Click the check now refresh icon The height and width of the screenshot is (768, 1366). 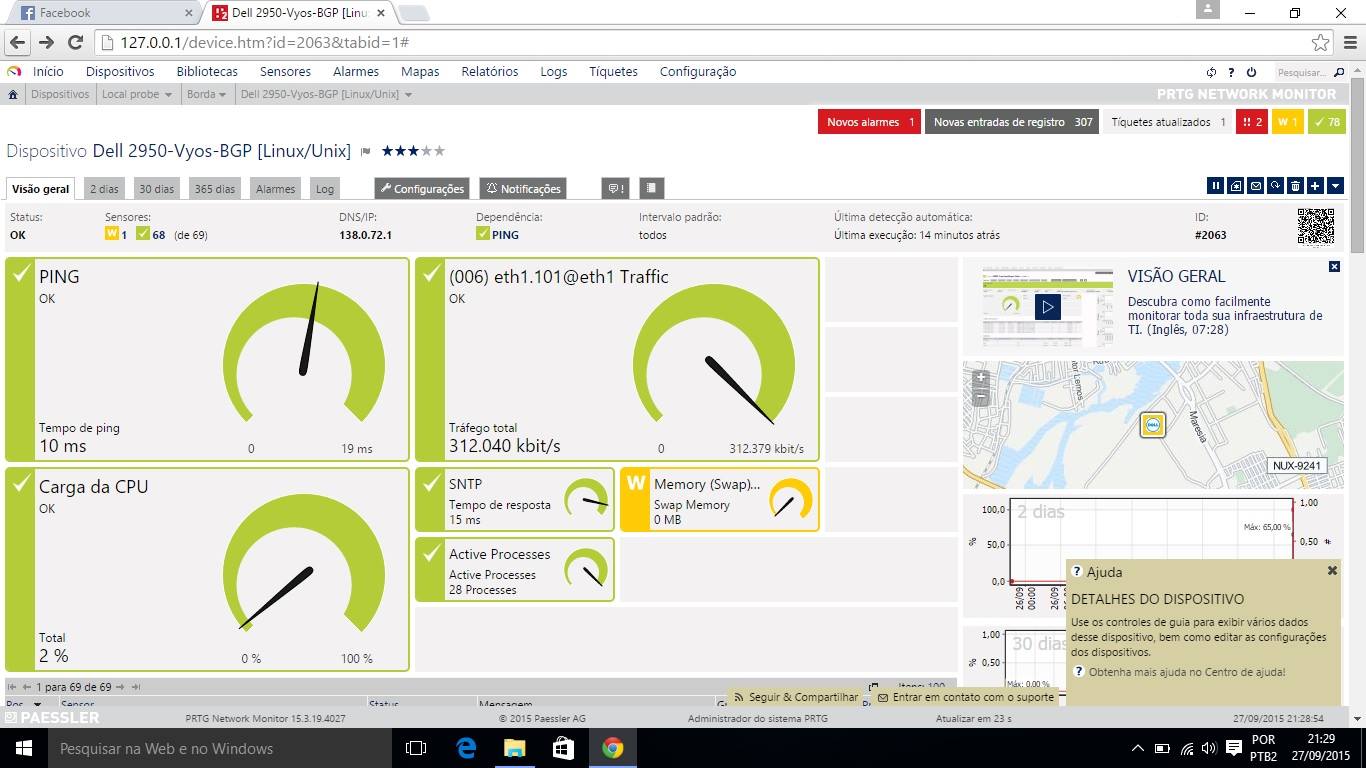(1275, 186)
